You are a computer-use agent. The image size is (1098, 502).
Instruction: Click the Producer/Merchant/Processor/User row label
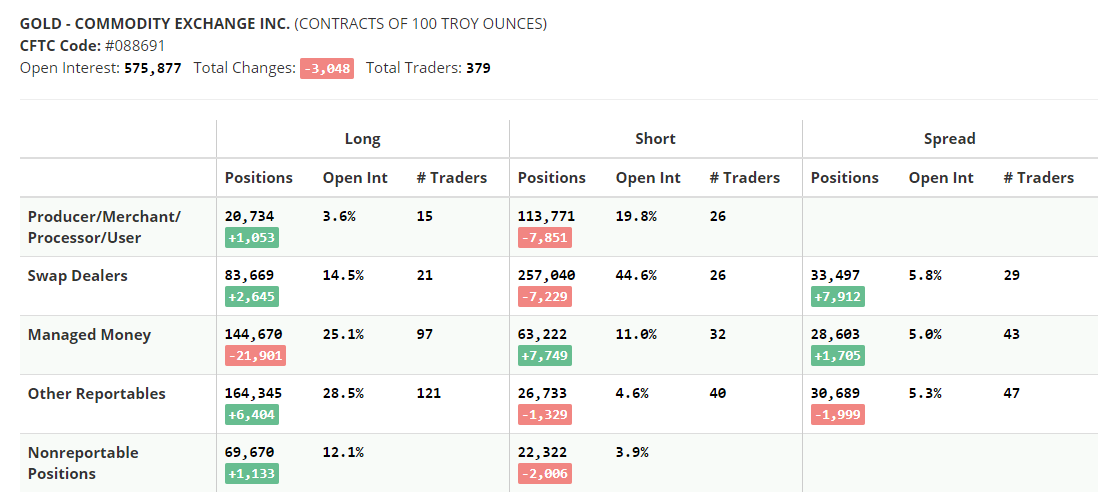[104, 227]
